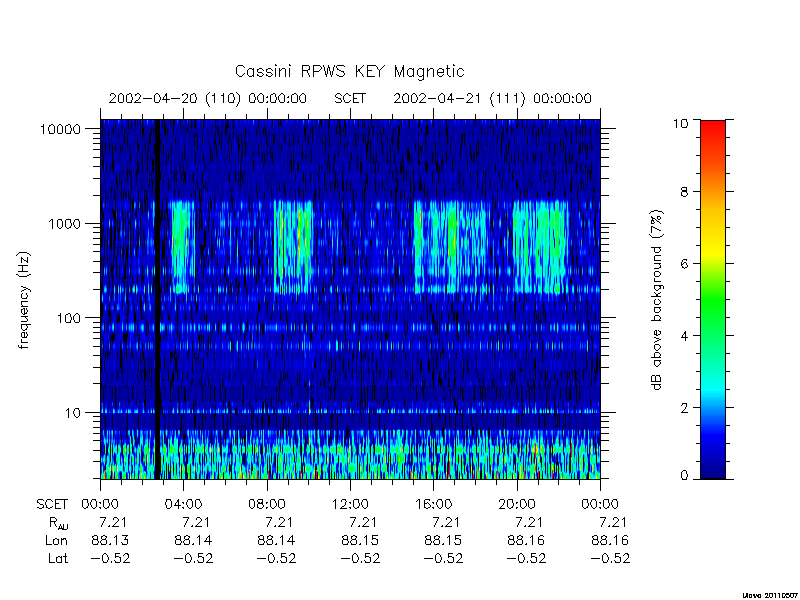This screenshot has height=600, width=800.
Task: Select the 4 colorbar tick label
Action: tap(684, 336)
